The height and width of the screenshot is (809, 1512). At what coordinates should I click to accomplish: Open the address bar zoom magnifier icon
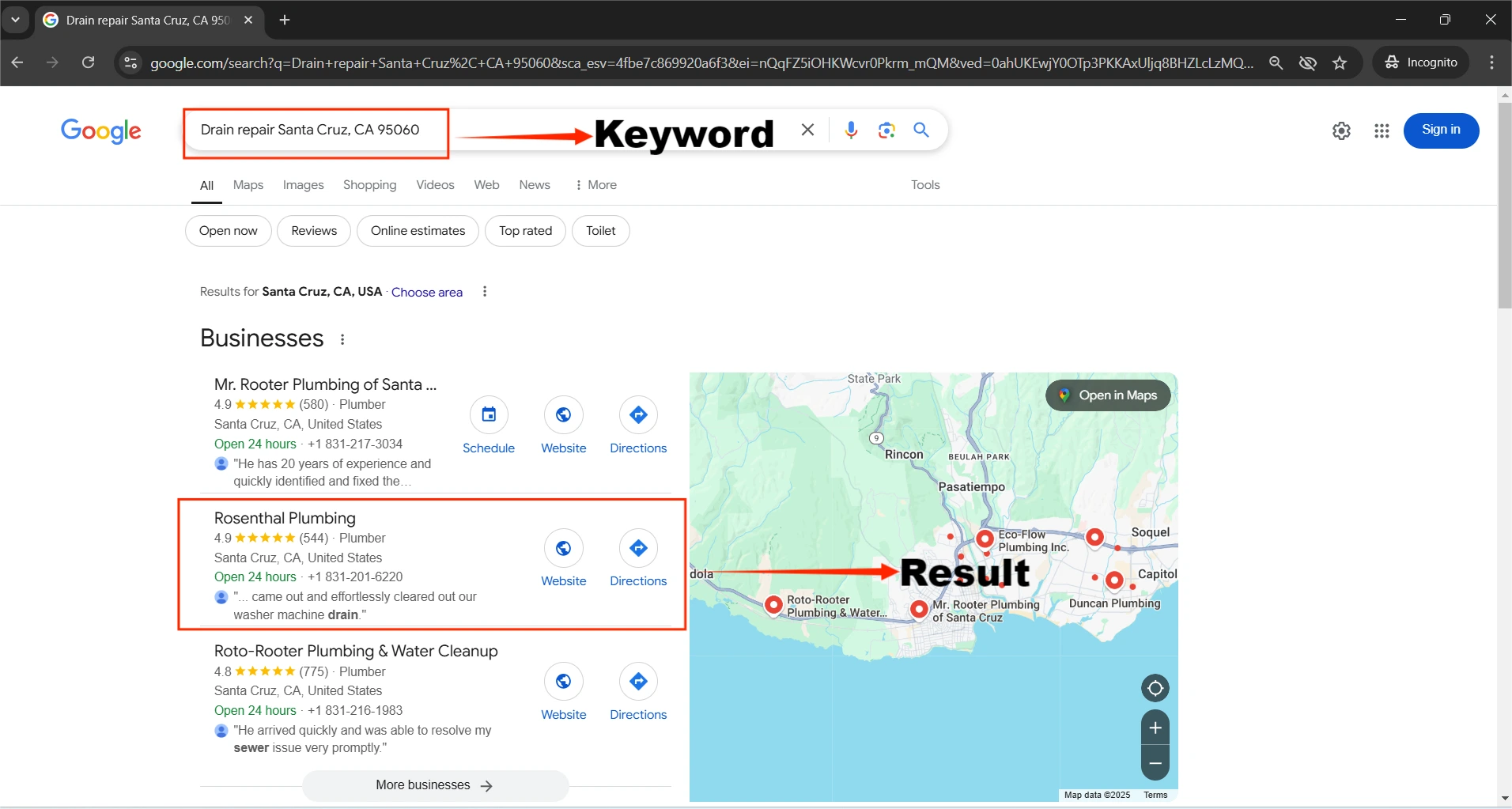[x=1276, y=62]
